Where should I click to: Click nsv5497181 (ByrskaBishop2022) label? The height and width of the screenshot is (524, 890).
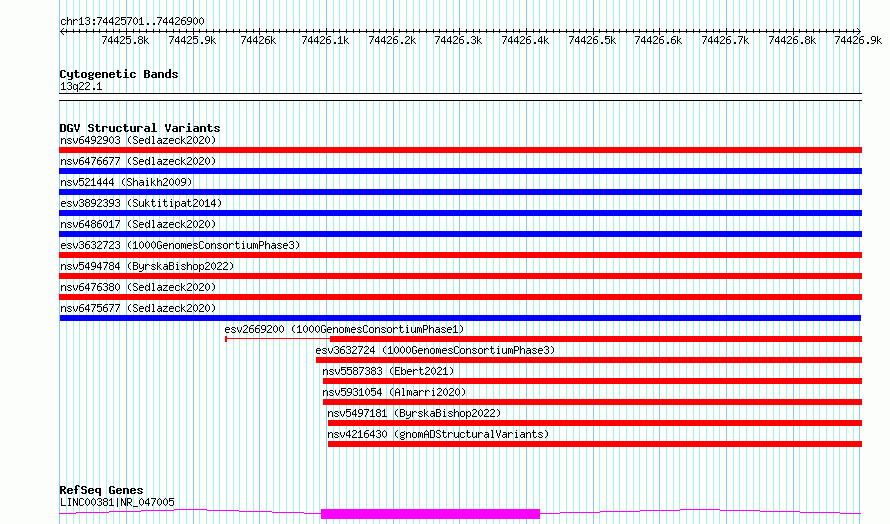click(414, 413)
